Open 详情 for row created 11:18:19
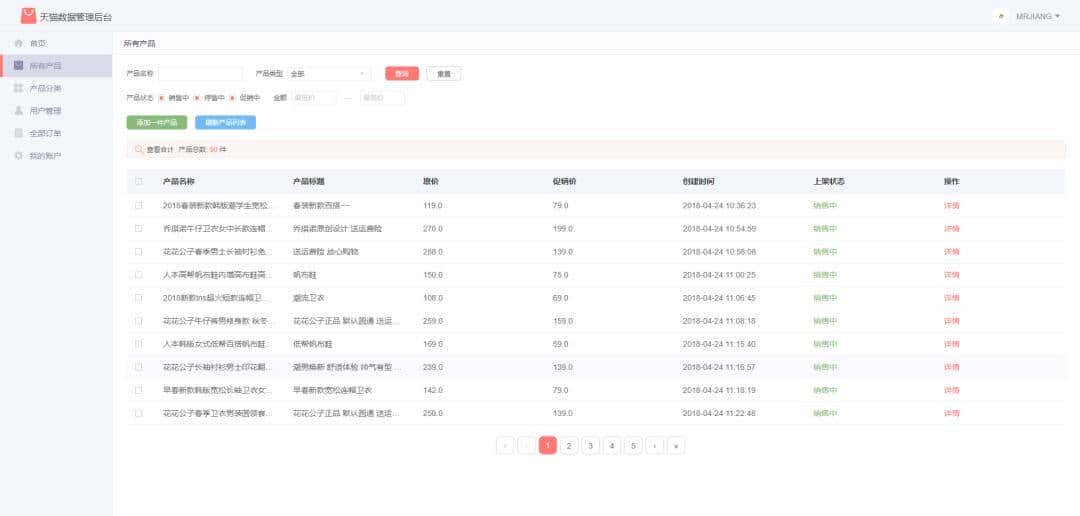Viewport: 1080px width, 516px height. (x=952, y=390)
